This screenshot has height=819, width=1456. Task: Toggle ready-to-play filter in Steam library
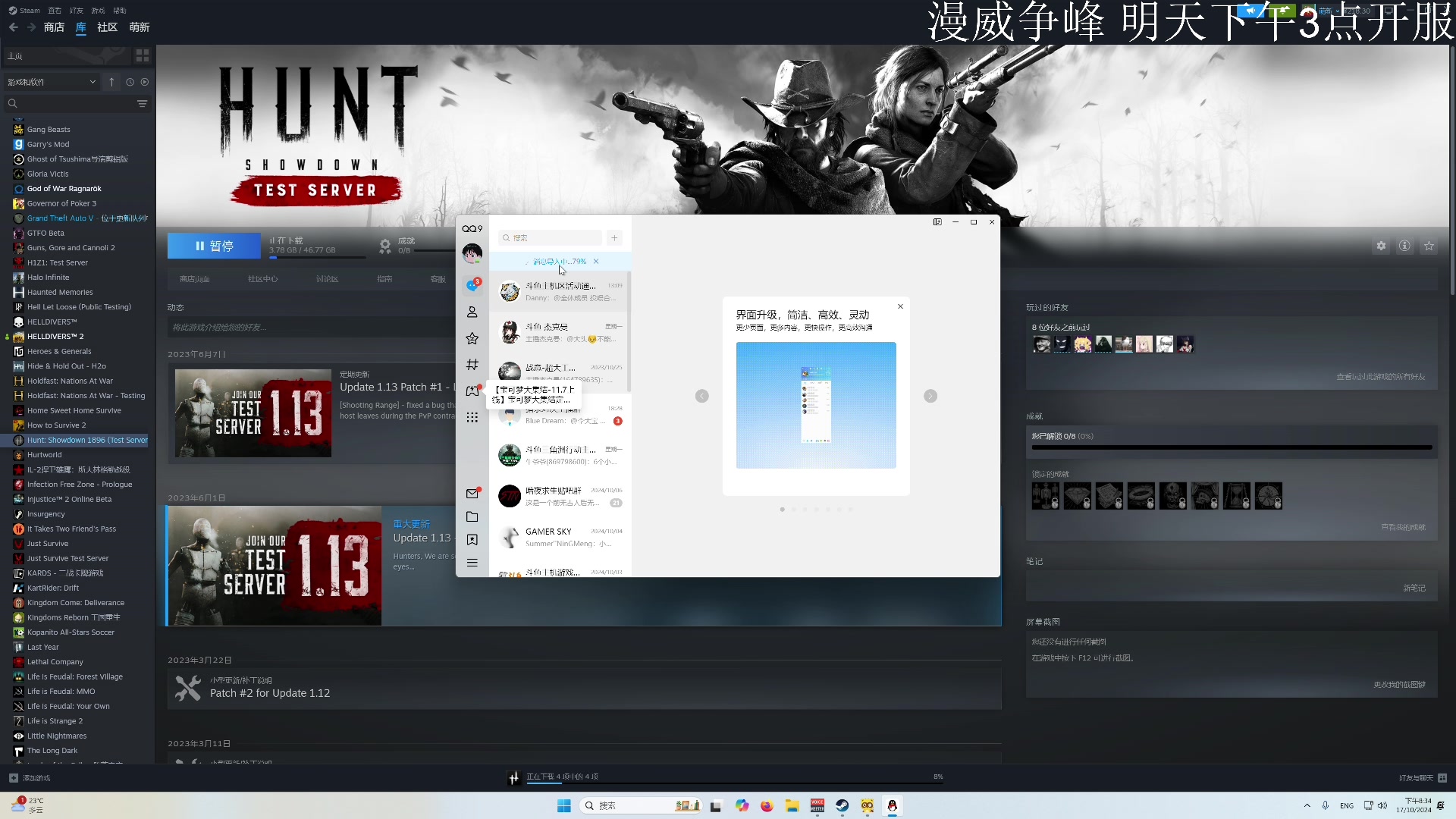[x=145, y=82]
